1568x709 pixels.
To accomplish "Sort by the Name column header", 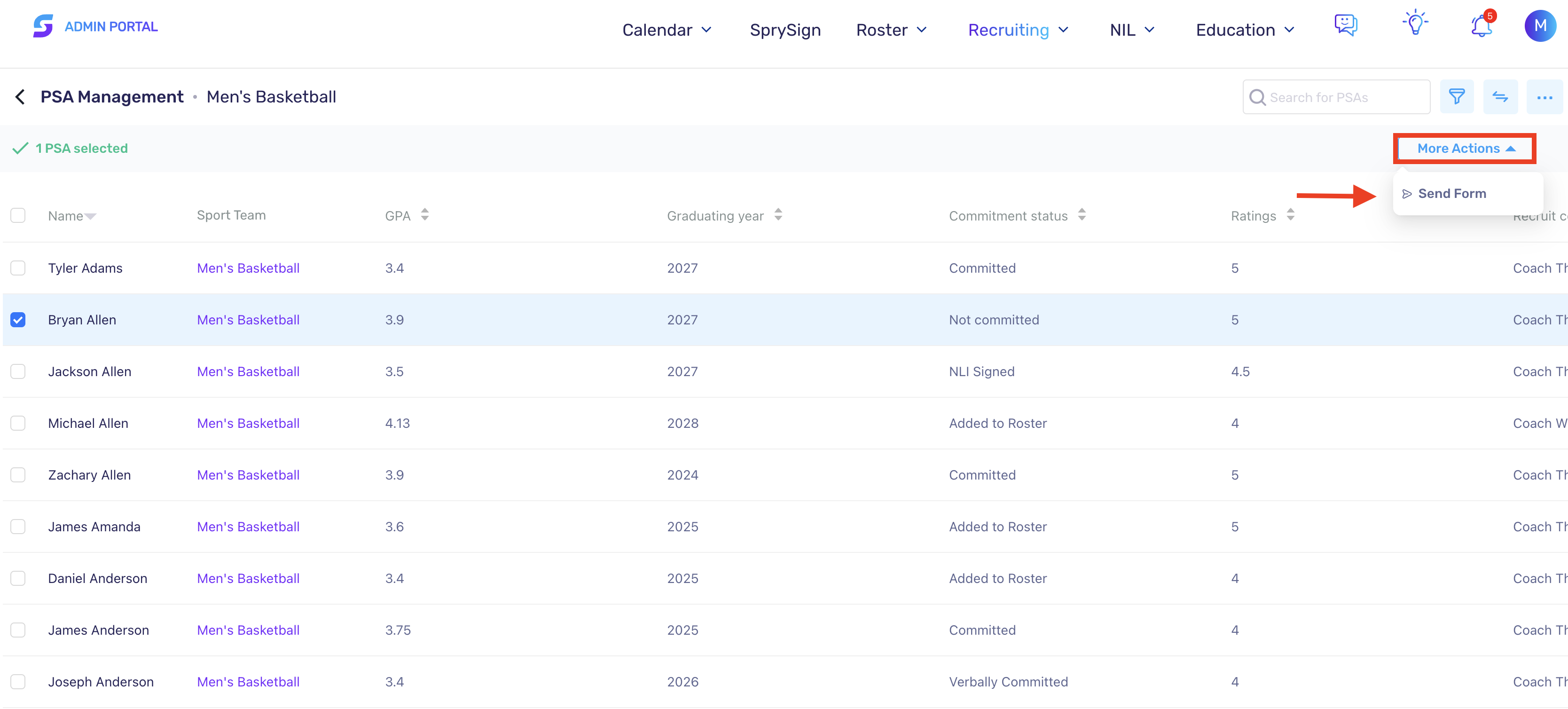I will coord(72,216).
